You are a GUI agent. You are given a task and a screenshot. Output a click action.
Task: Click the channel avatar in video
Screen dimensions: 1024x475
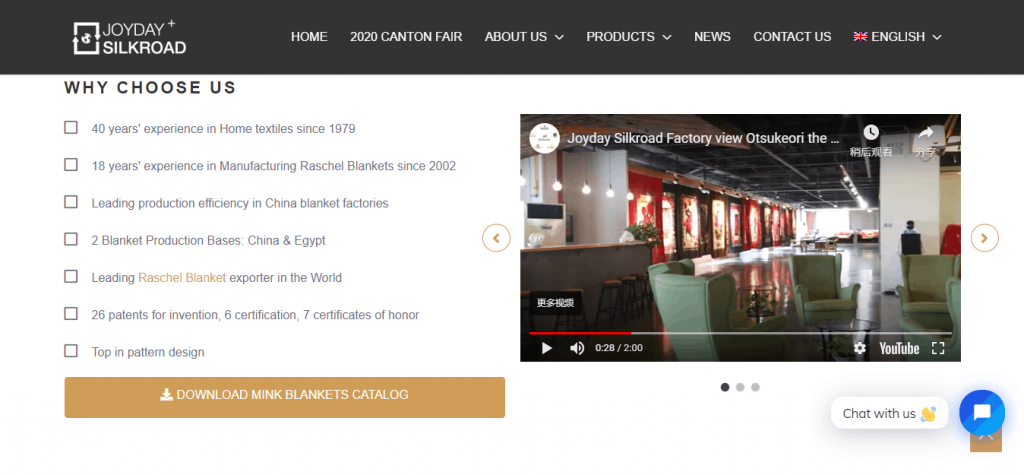[x=545, y=138]
